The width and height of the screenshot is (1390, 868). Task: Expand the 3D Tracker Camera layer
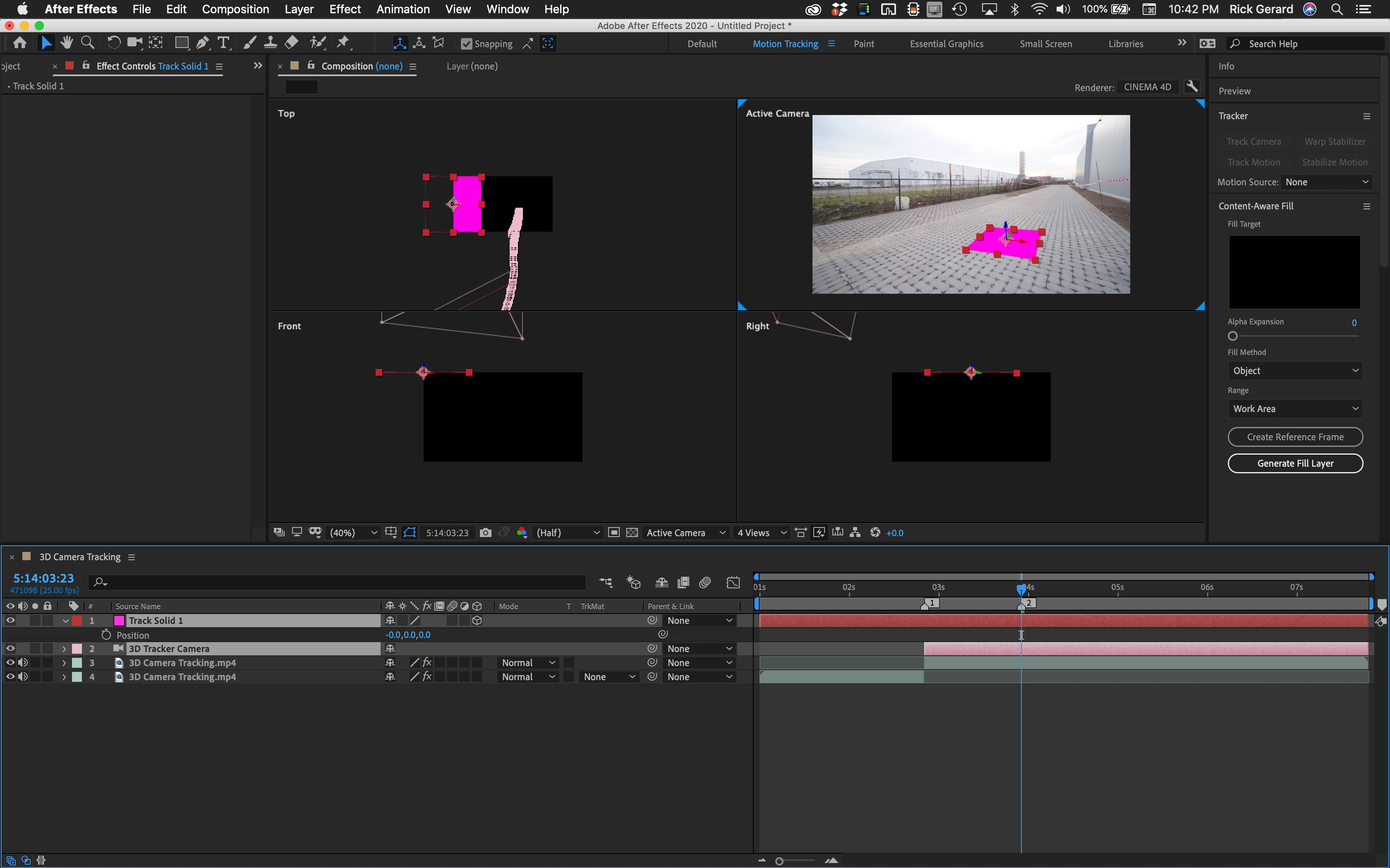click(64, 649)
